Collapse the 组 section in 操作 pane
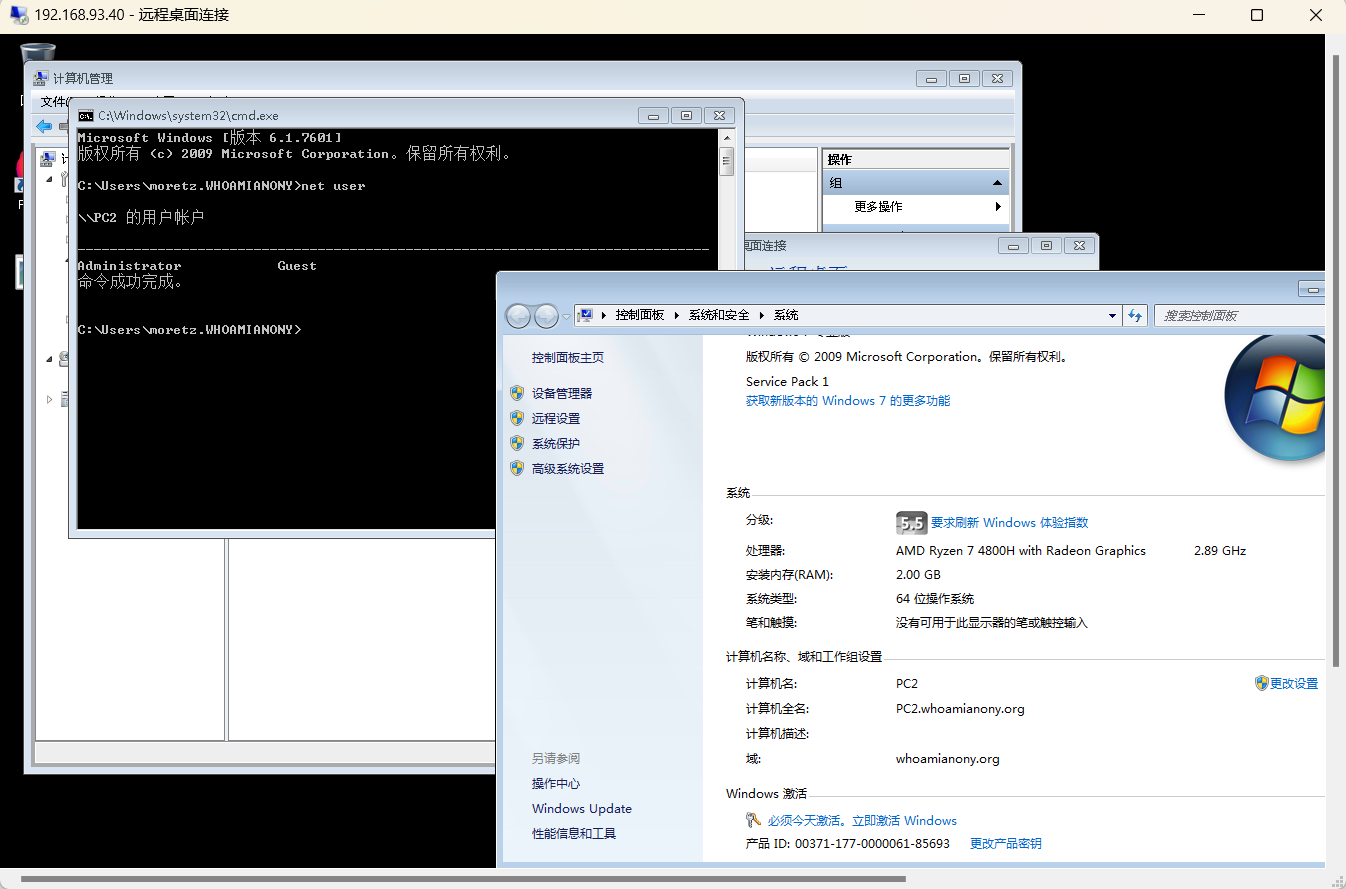This screenshot has height=889, width=1346. [997, 183]
